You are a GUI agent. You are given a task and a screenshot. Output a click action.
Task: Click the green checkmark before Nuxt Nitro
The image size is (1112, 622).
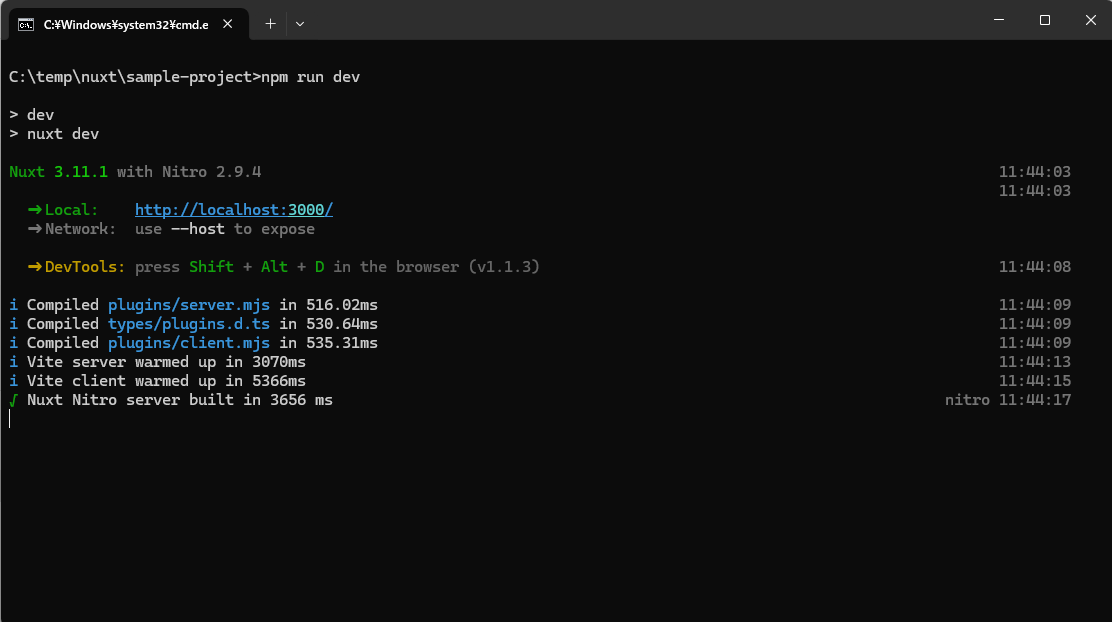tap(14, 400)
